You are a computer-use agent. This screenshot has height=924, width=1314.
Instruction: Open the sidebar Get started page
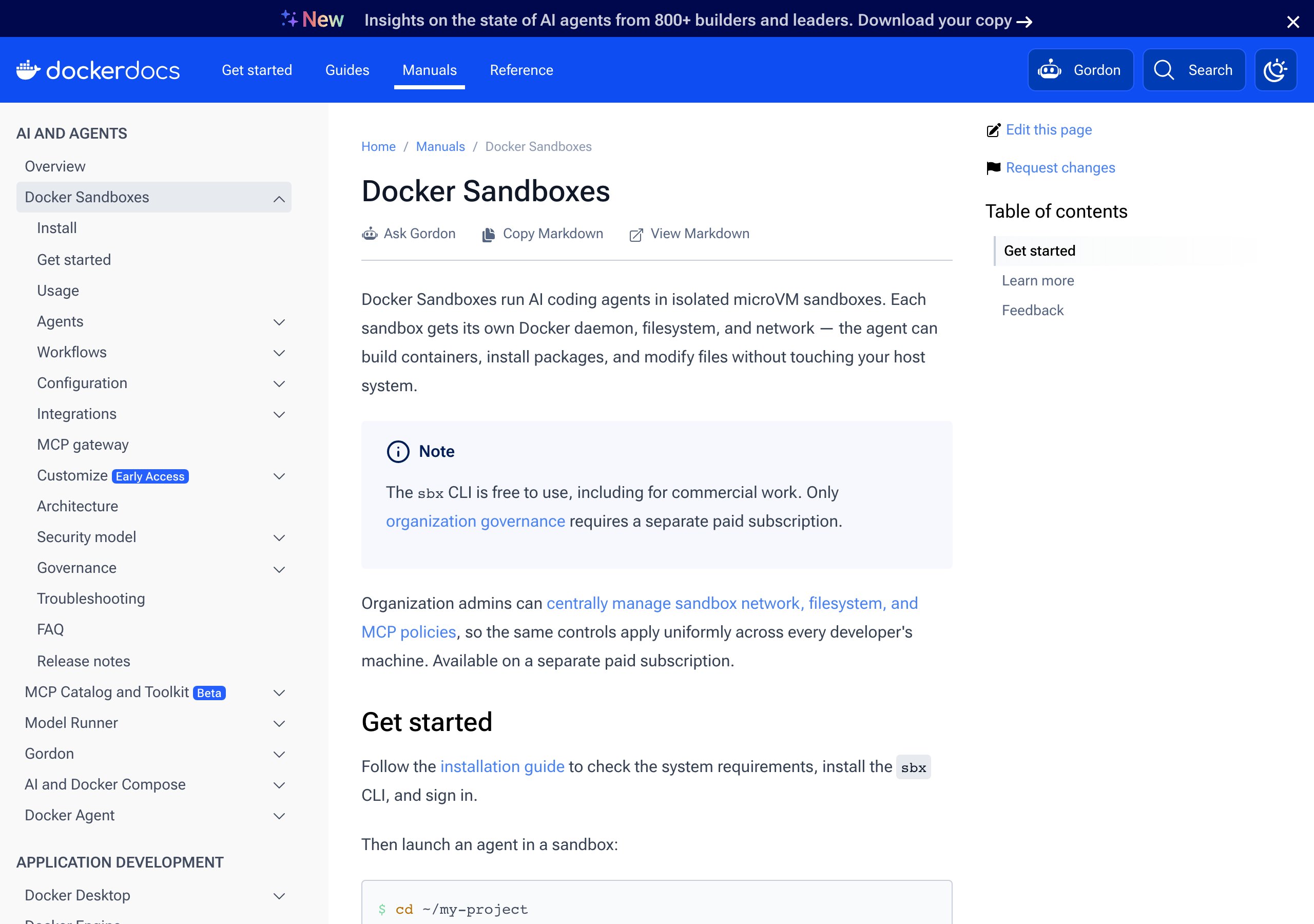pyautogui.click(x=74, y=260)
